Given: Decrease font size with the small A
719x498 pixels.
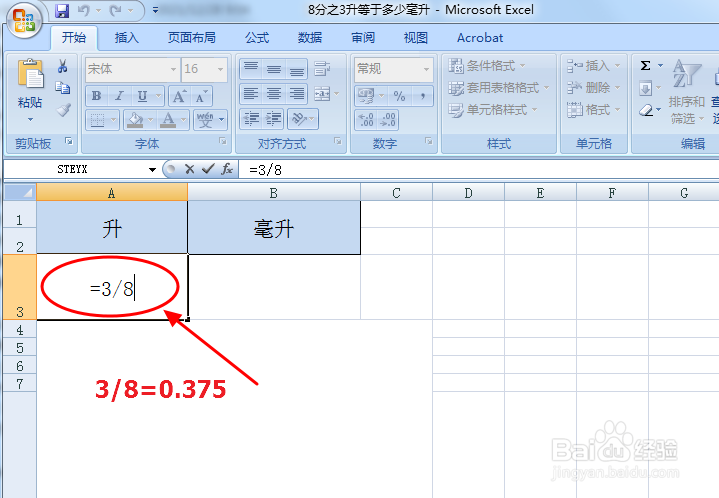Looking at the screenshot, I should (201, 96).
